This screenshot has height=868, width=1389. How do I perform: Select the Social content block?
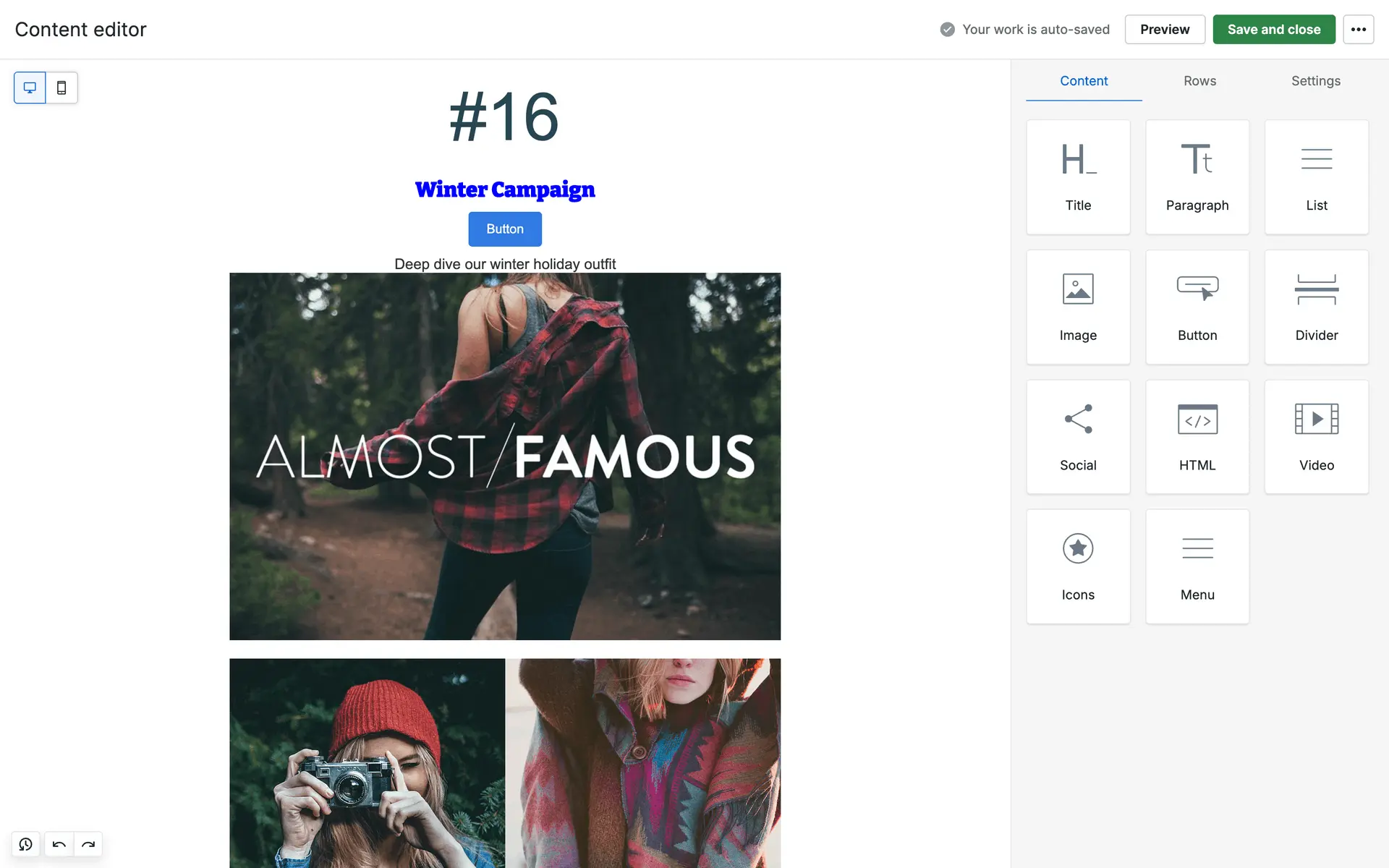point(1078,437)
